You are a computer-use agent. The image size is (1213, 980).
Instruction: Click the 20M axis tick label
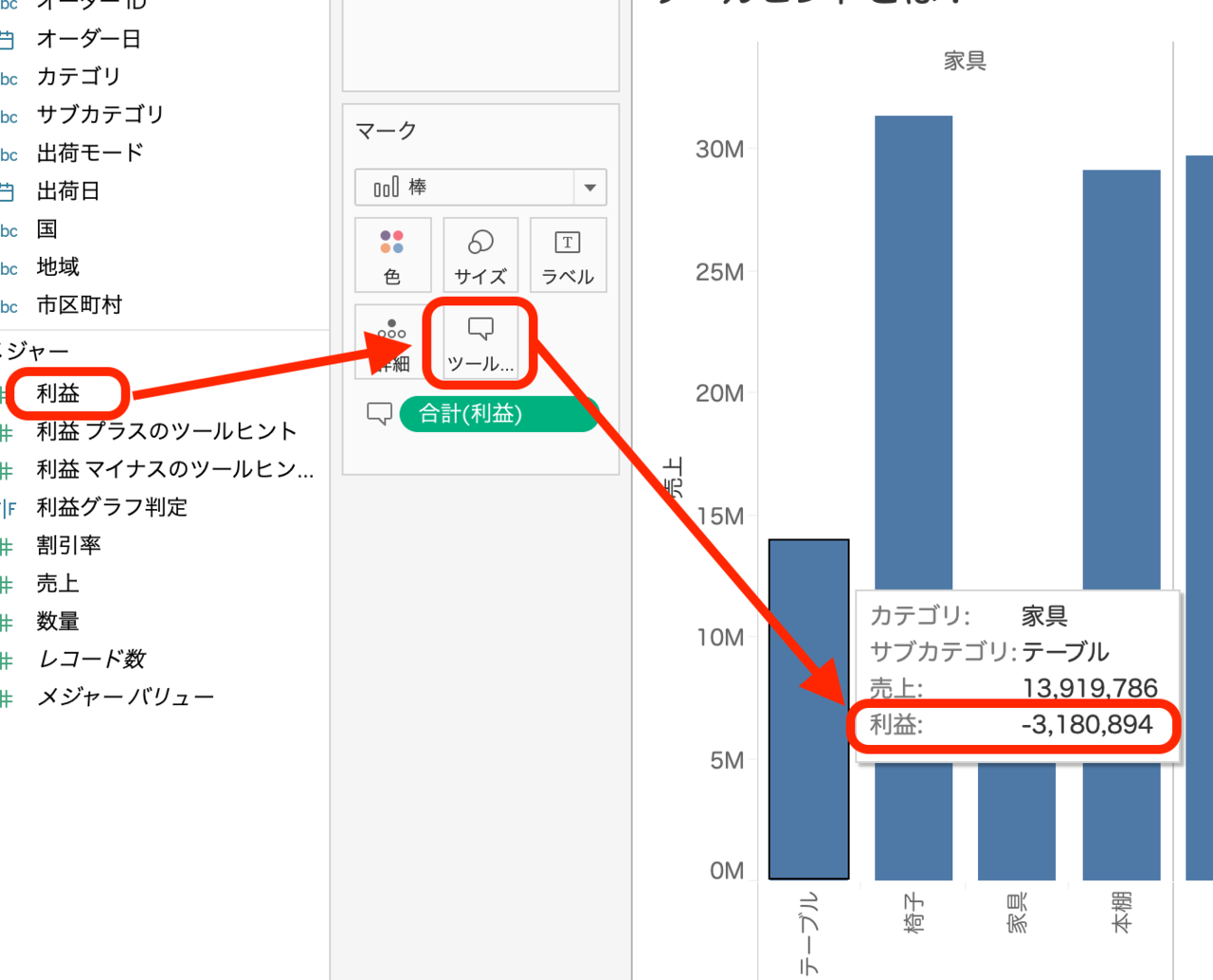(x=720, y=393)
